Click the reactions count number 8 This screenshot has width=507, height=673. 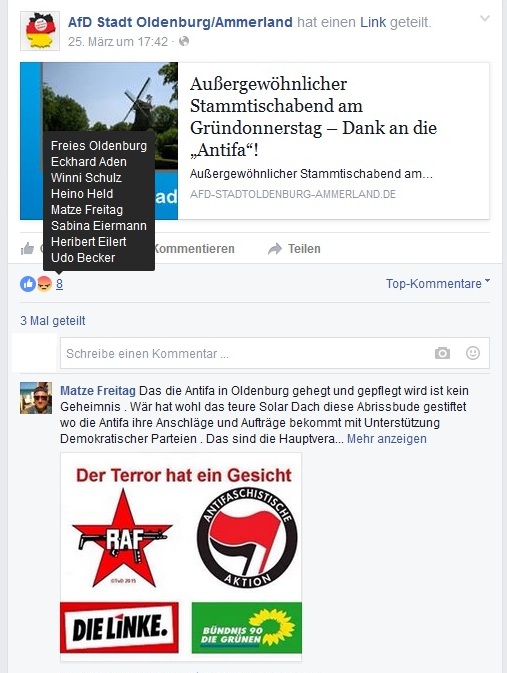(59, 284)
